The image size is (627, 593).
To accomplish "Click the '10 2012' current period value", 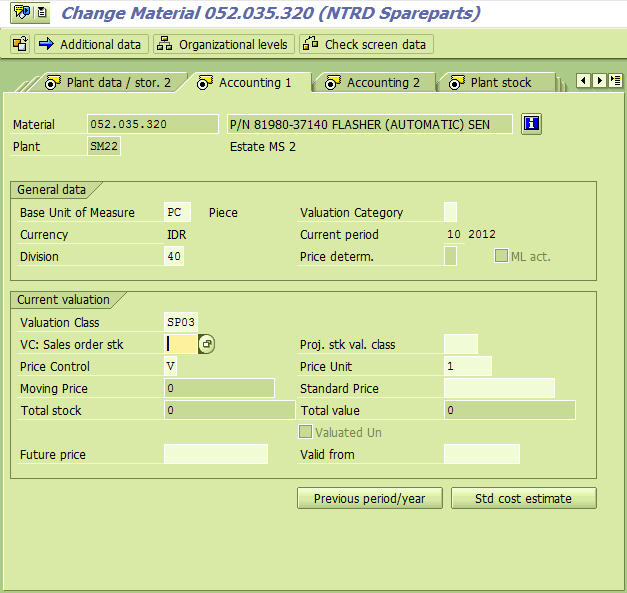I will pyautogui.click(x=471, y=234).
